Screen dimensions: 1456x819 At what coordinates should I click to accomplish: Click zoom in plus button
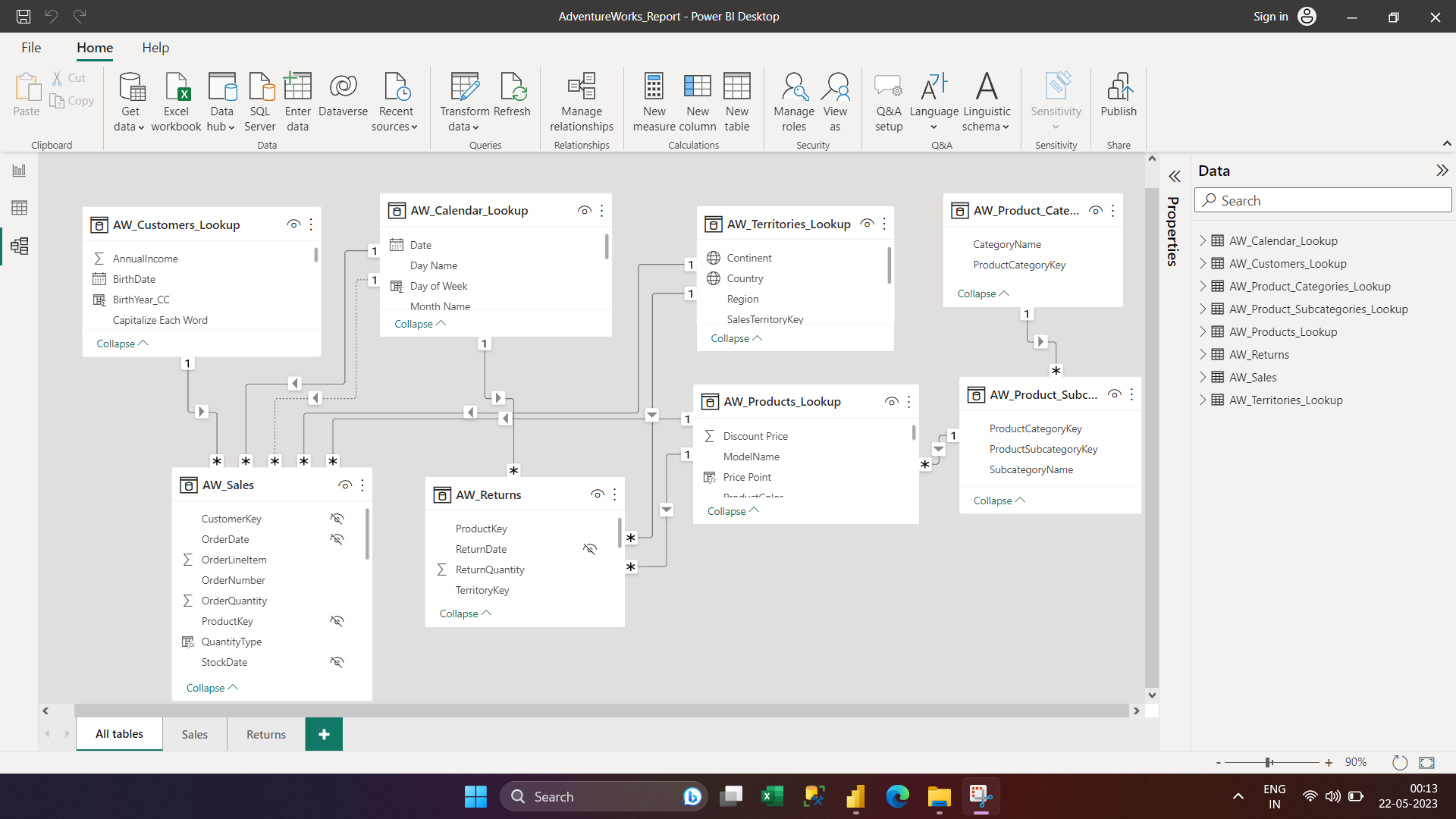pyautogui.click(x=1329, y=763)
